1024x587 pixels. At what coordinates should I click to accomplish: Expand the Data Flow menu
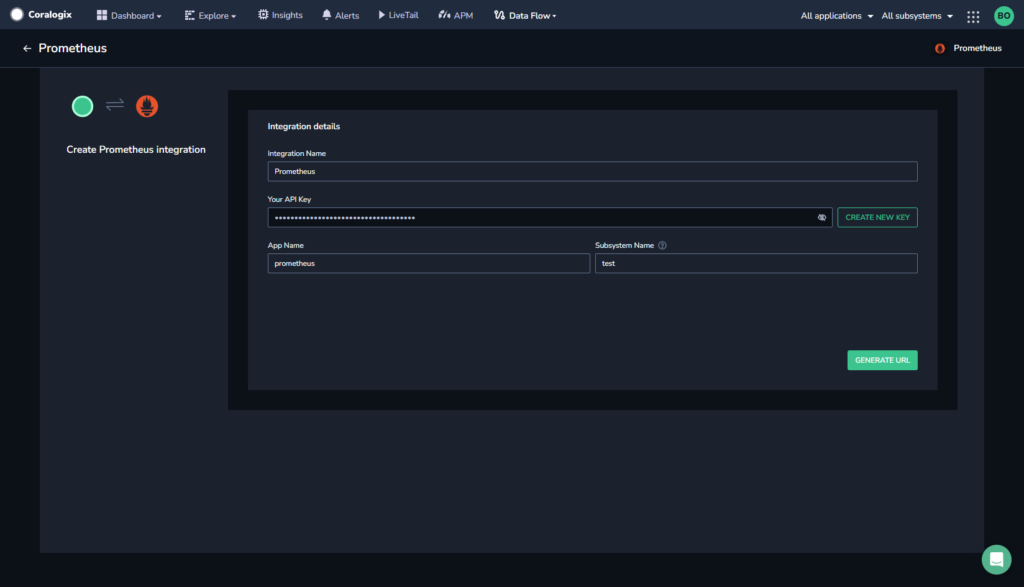(525, 15)
